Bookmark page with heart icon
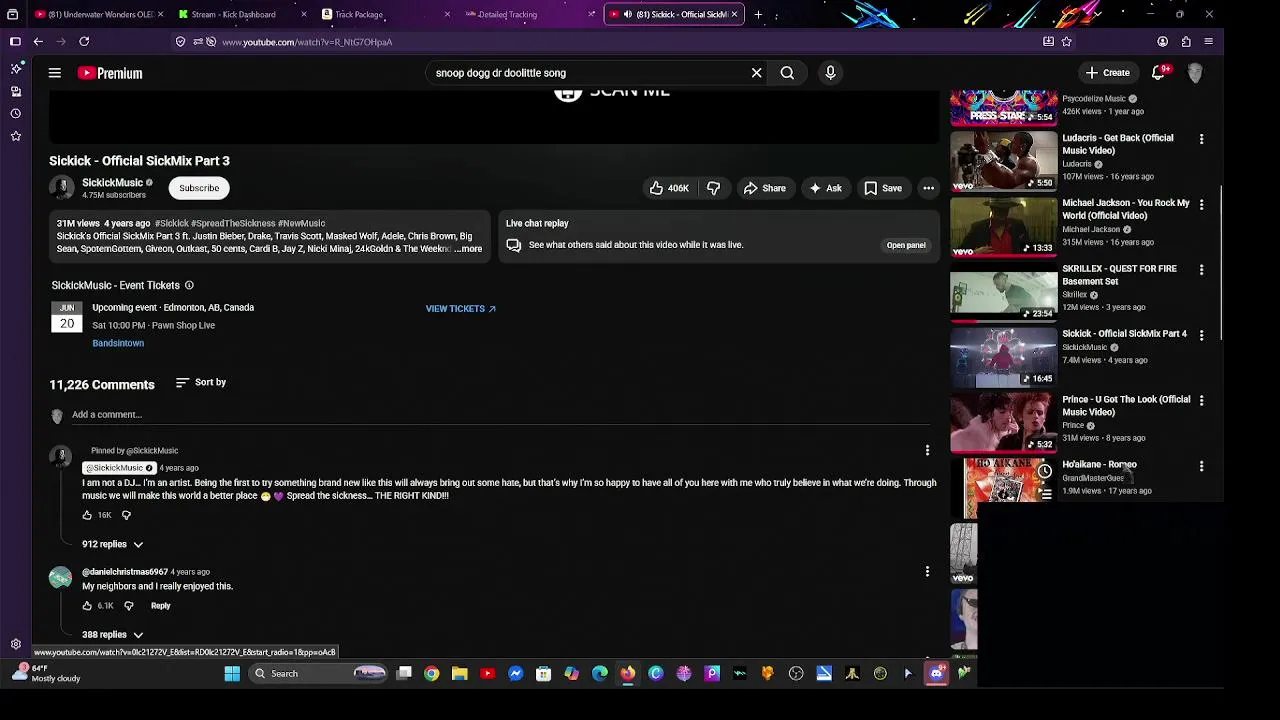Viewport: 1280px width, 720px height. 1067,41
